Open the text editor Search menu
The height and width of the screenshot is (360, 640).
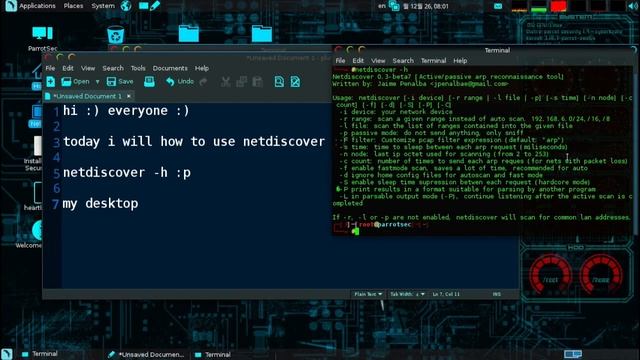click(x=113, y=68)
